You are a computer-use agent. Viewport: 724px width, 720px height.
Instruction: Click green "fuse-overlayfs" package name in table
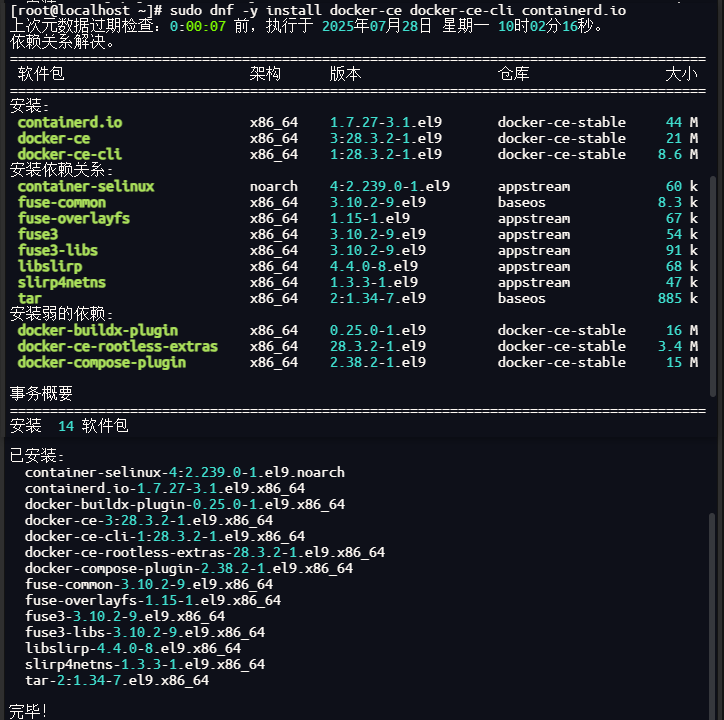(74, 218)
